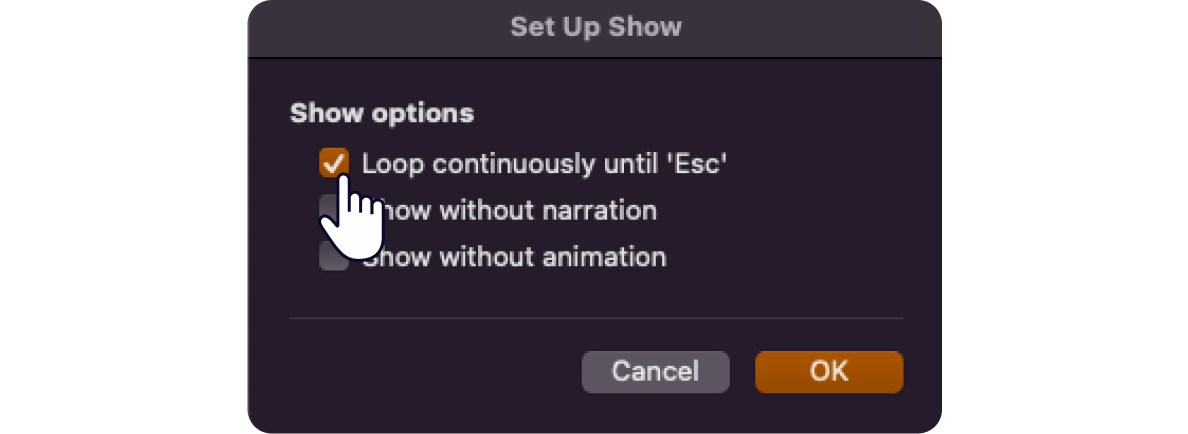The width and height of the screenshot is (1188, 434).
Task: Confirm settings with the OK button
Action: coord(829,372)
